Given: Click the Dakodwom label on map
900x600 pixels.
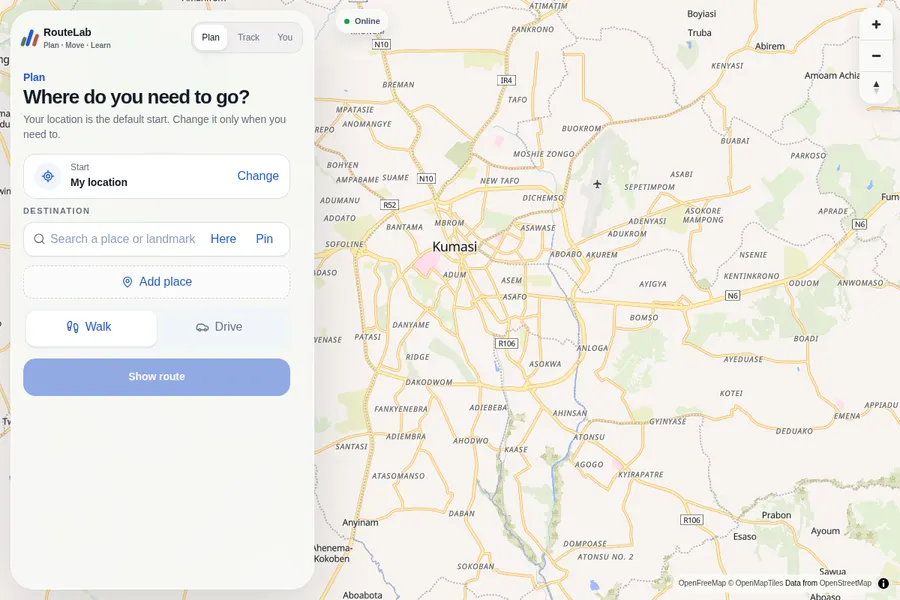Looking at the screenshot, I should 429,382.
